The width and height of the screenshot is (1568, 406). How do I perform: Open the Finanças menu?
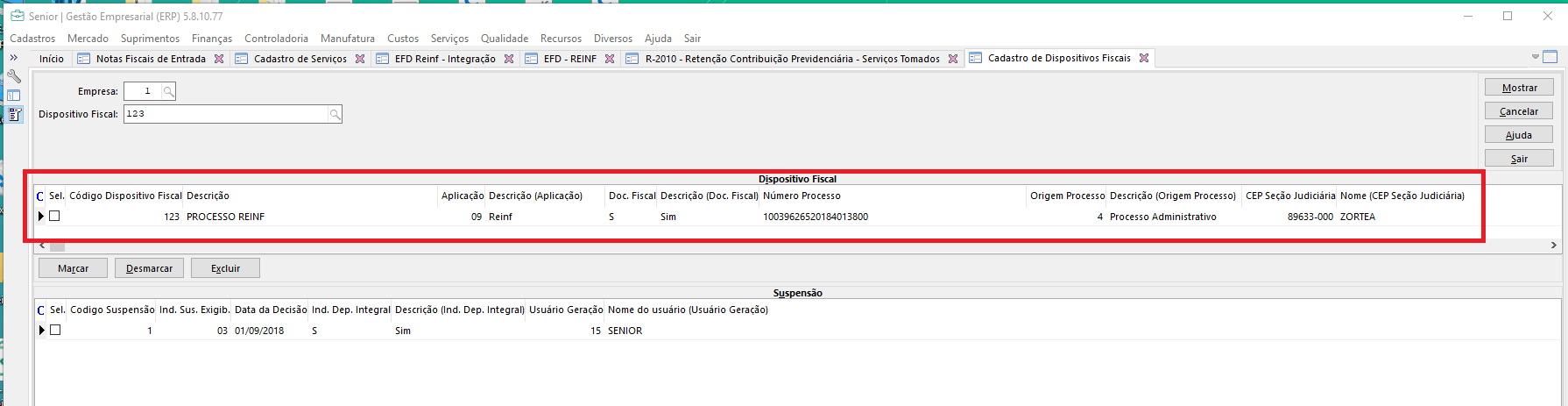click(x=212, y=39)
